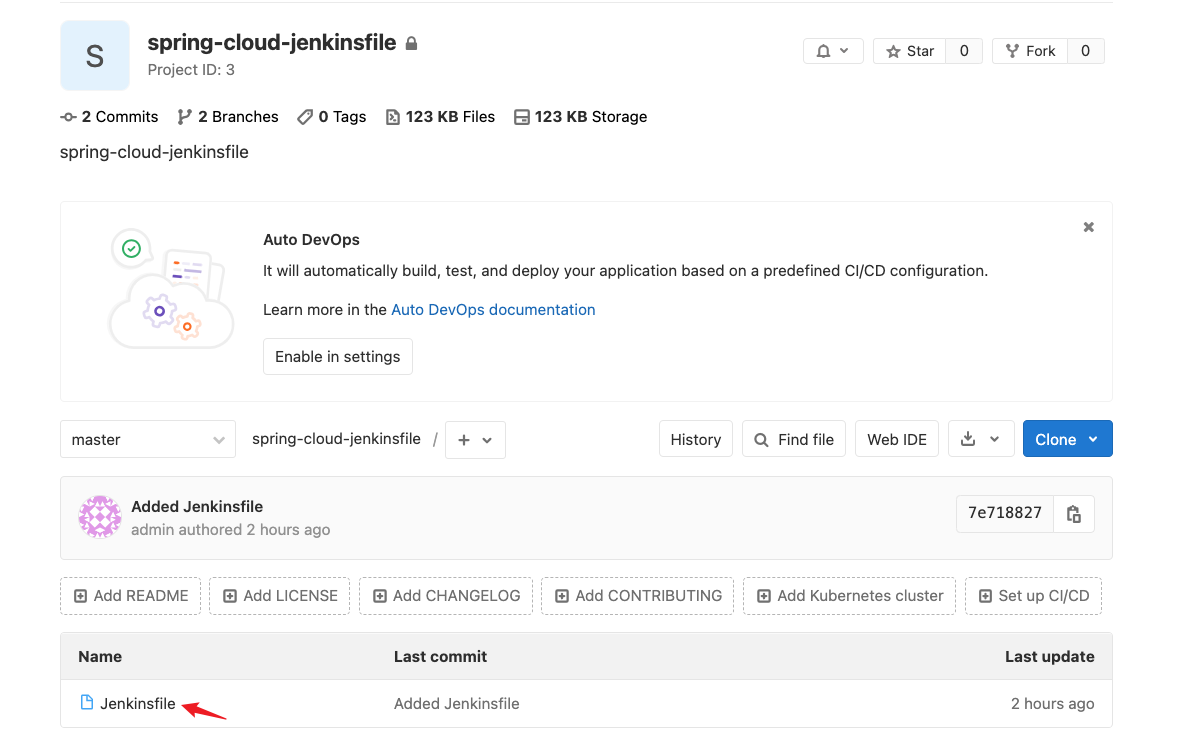Open the 123 KB Files link
The image size is (1188, 733).
coord(440,117)
